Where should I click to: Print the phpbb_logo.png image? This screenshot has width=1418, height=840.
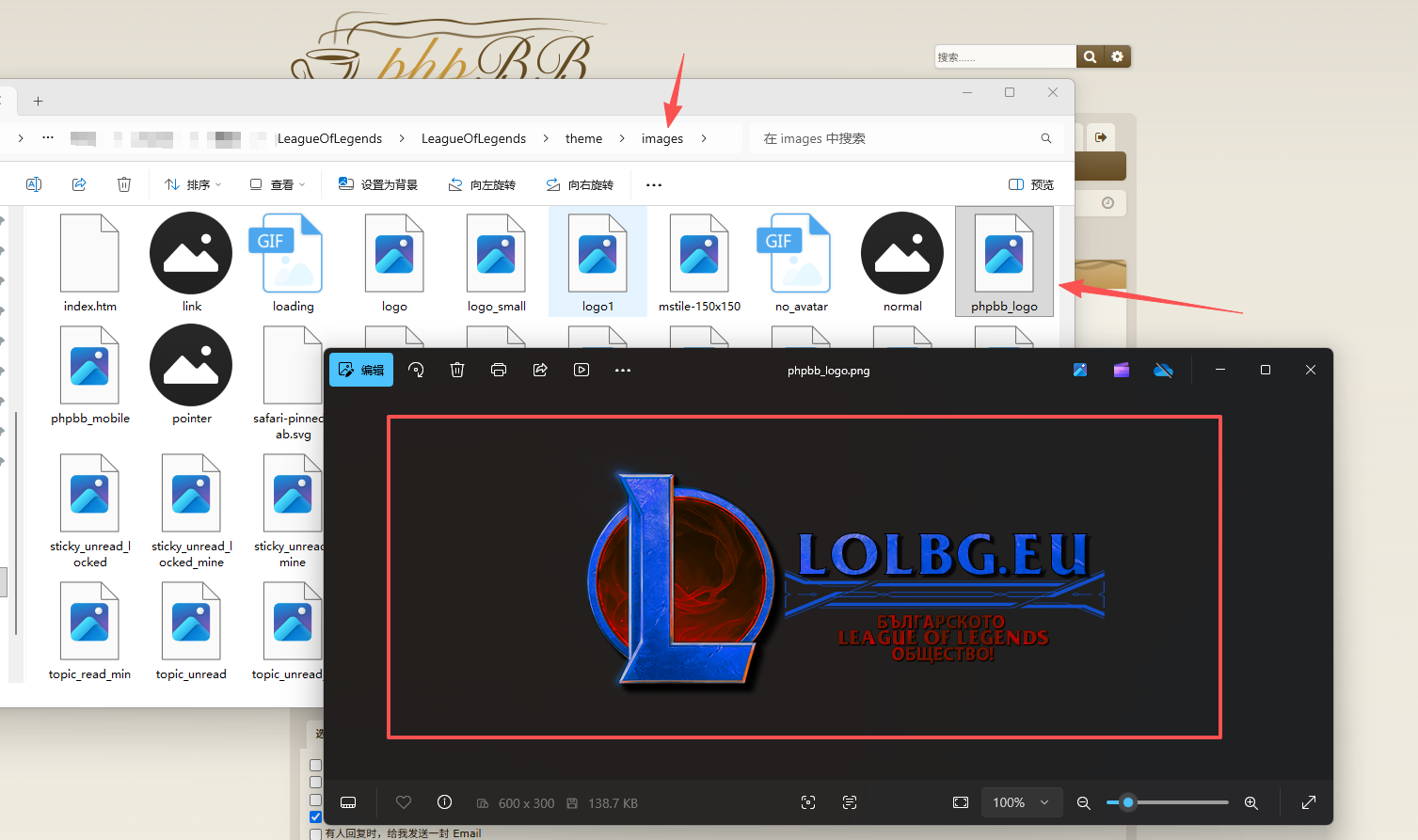coord(499,371)
